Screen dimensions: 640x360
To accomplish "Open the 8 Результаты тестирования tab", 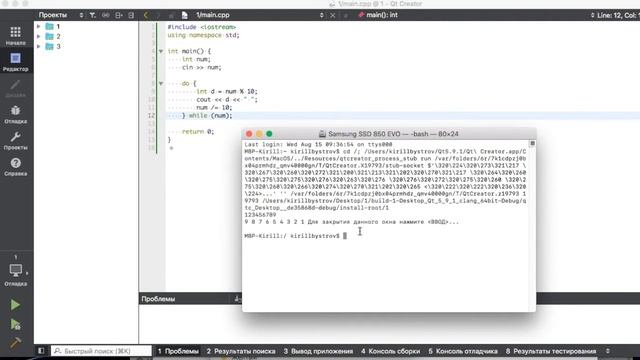I will [x=551, y=351].
